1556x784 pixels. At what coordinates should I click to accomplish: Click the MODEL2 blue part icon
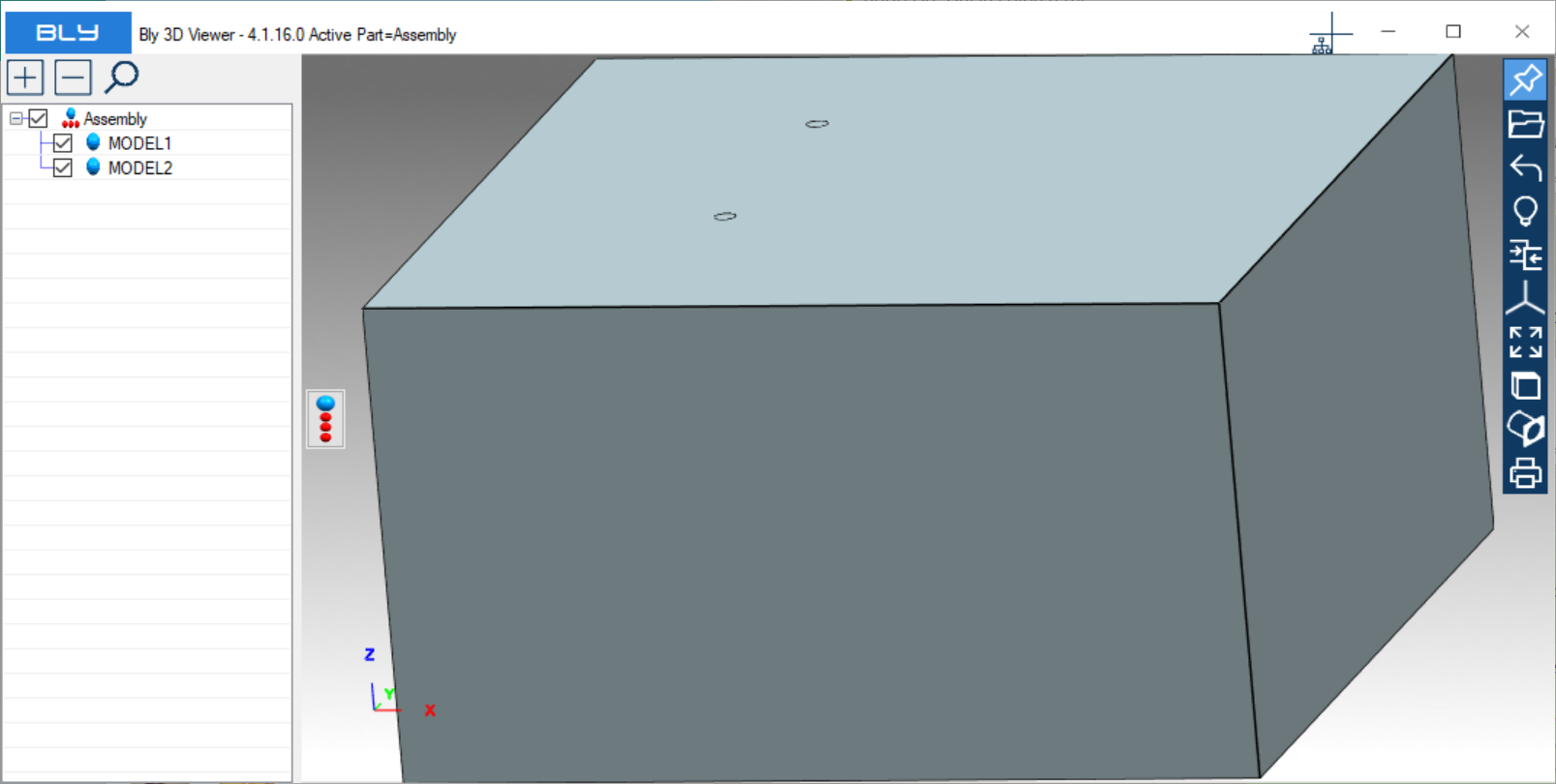pyautogui.click(x=93, y=166)
